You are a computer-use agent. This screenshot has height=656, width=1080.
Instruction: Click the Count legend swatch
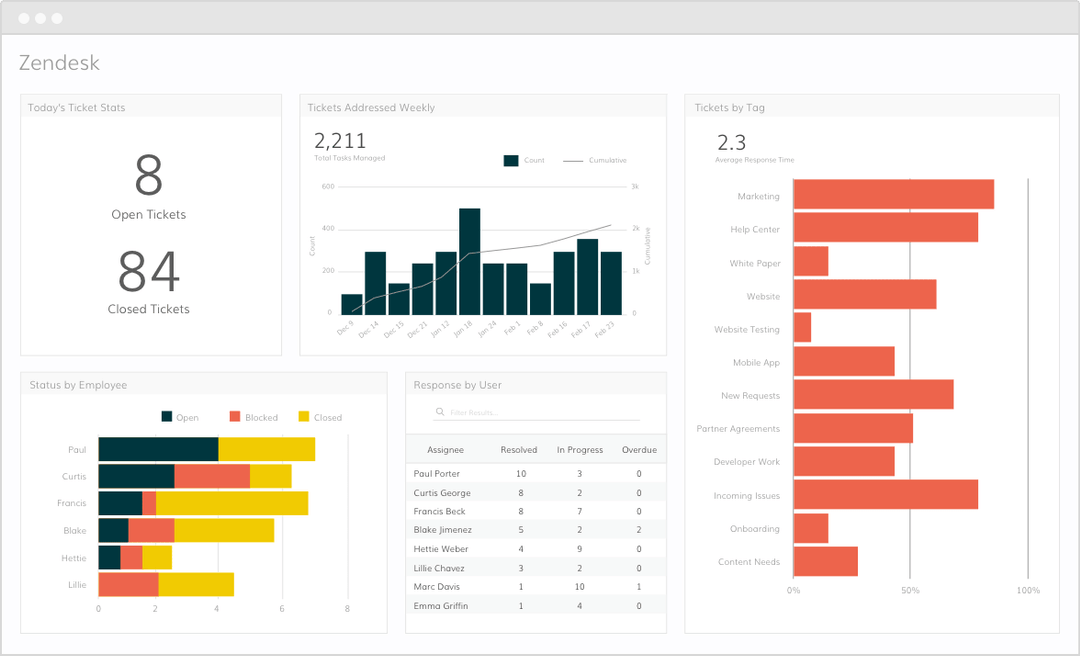point(510,161)
